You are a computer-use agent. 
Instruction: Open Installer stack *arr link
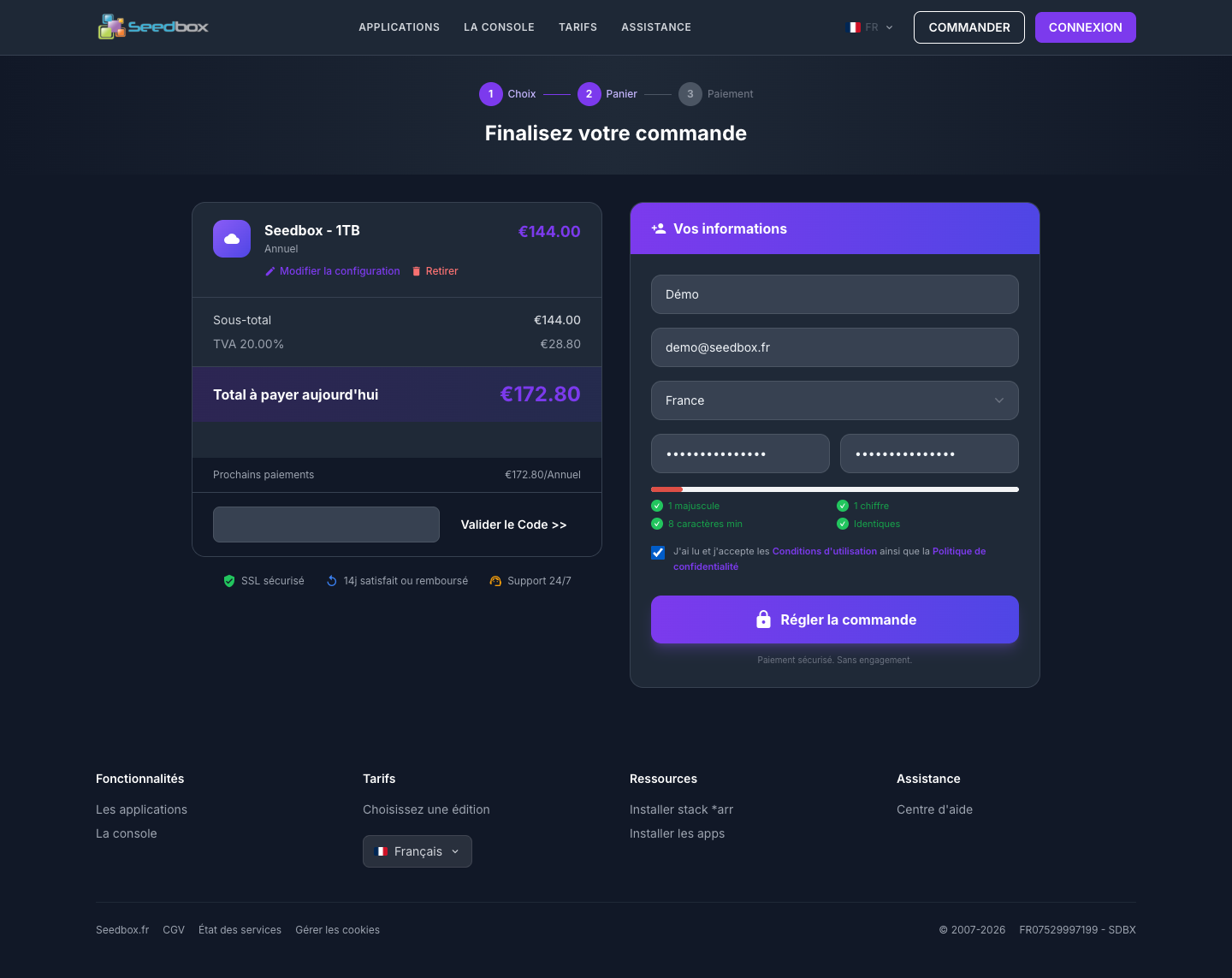pos(681,809)
